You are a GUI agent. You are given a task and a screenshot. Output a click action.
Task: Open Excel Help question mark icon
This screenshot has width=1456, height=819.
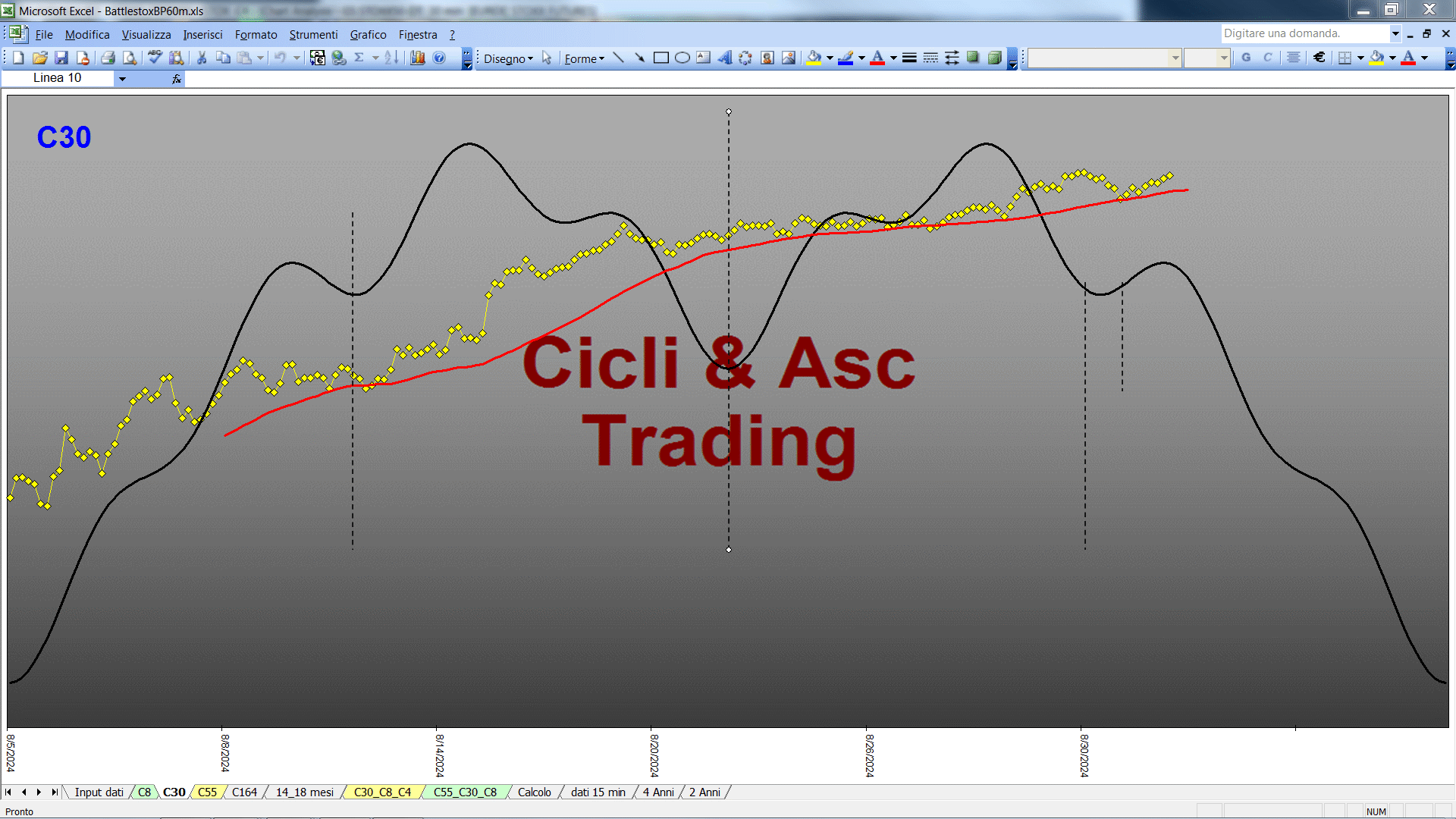click(439, 58)
